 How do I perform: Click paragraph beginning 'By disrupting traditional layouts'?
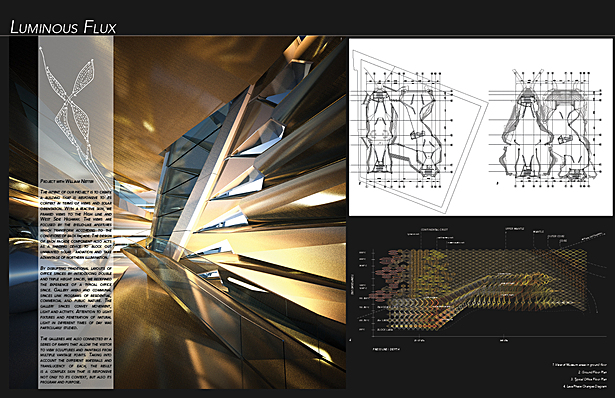tap(76, 298)
